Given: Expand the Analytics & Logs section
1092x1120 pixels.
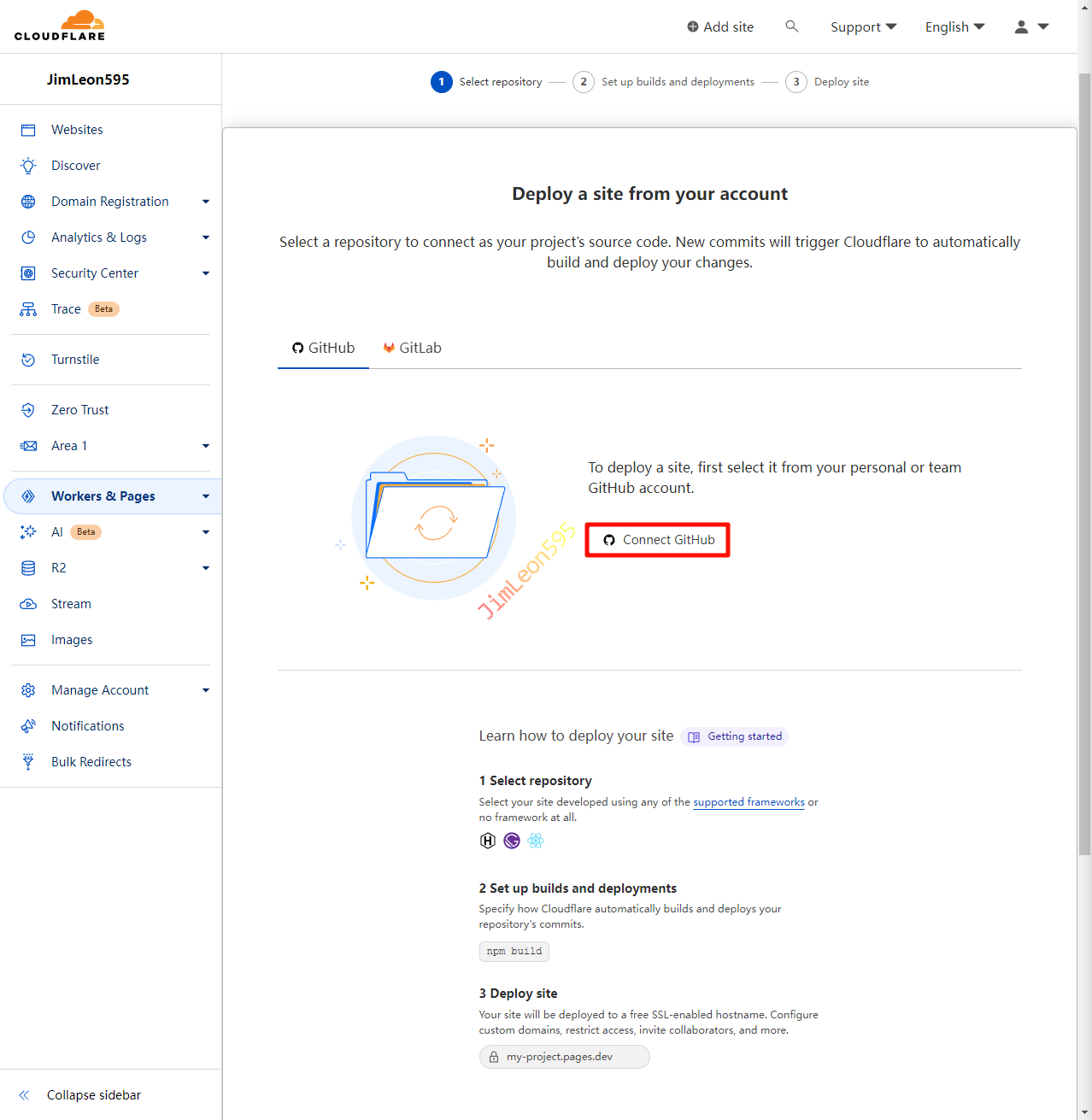Looking at the screenshot, I should (x=205, y=237).
